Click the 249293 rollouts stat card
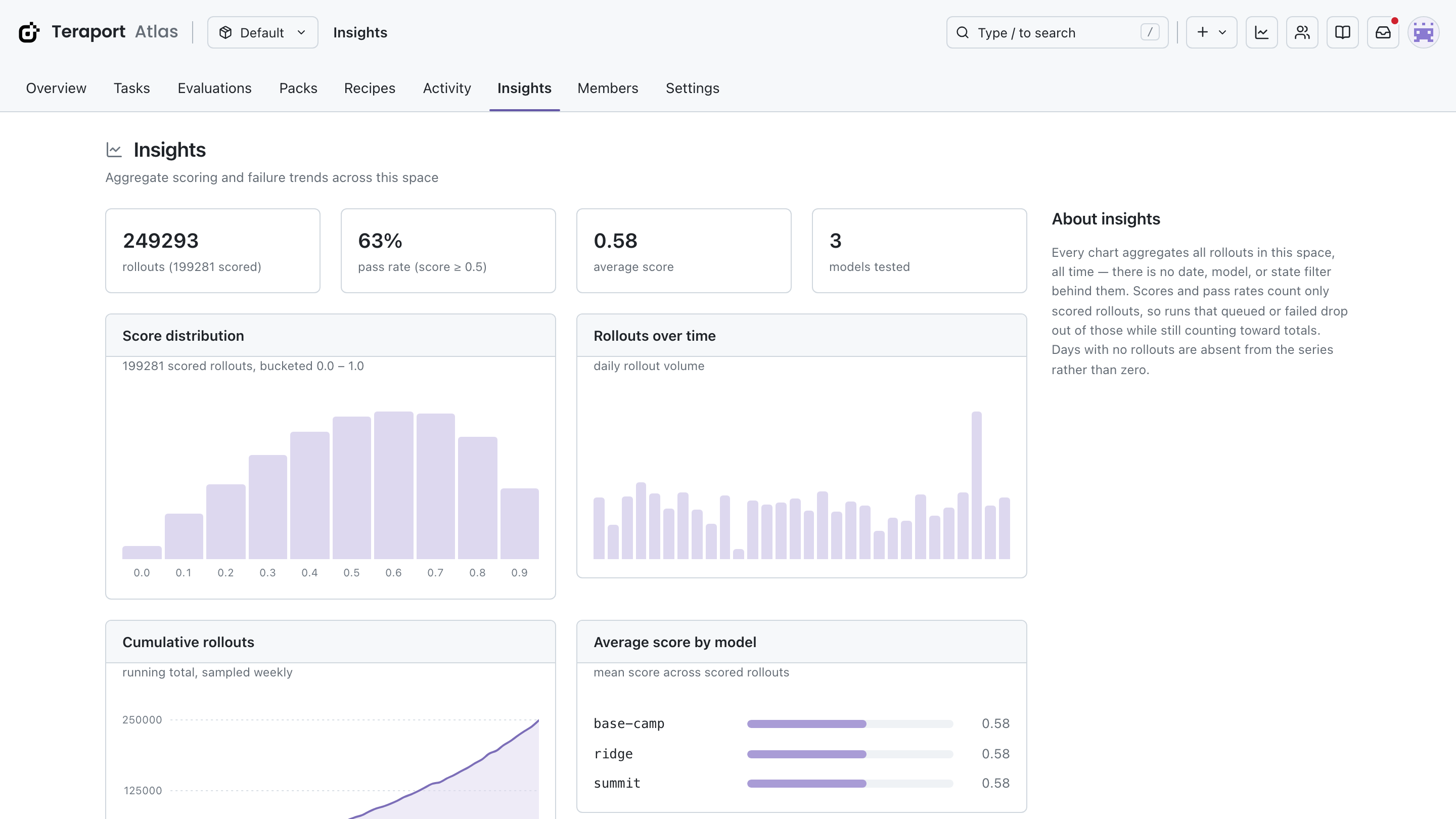1456x819 pixels. (212, 250)
